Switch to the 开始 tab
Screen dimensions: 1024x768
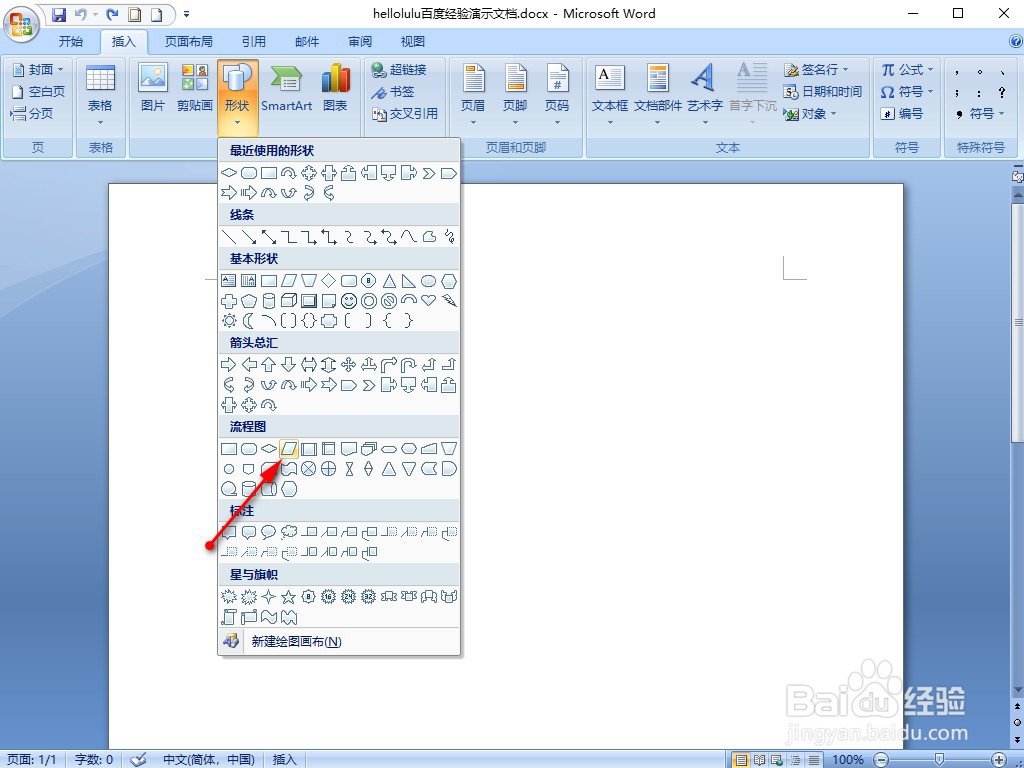pyautogui.click(x=71, y=42)
